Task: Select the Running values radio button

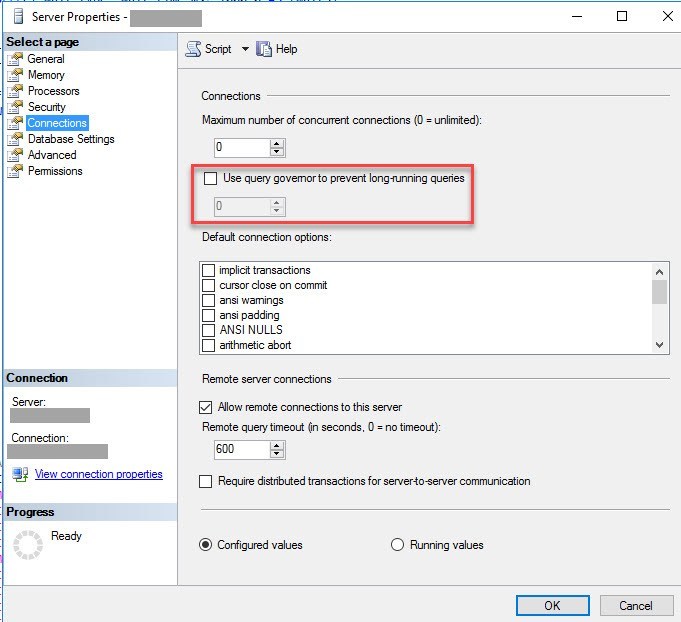Action: [398, 545]
